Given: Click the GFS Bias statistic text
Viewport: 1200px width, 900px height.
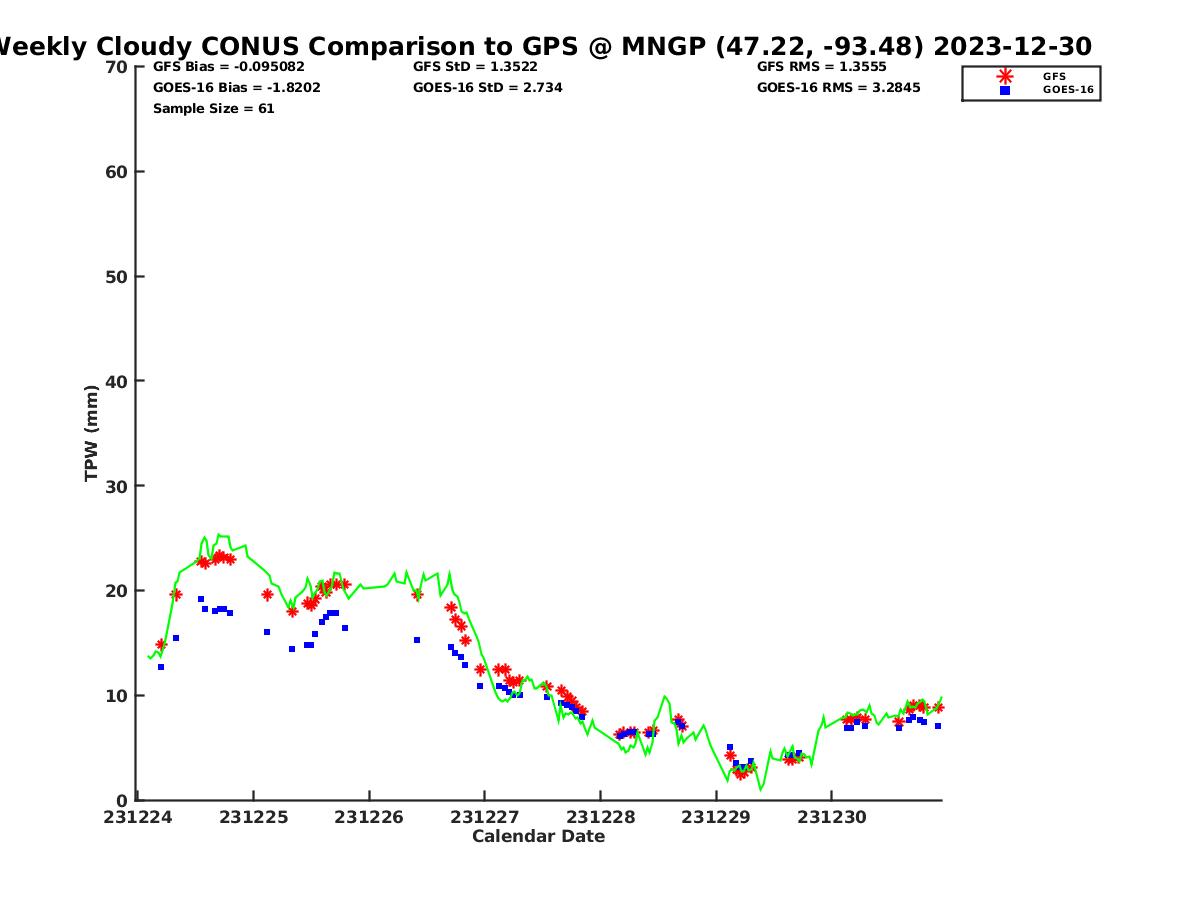Looking at the screenshot, I should [228, 67].
